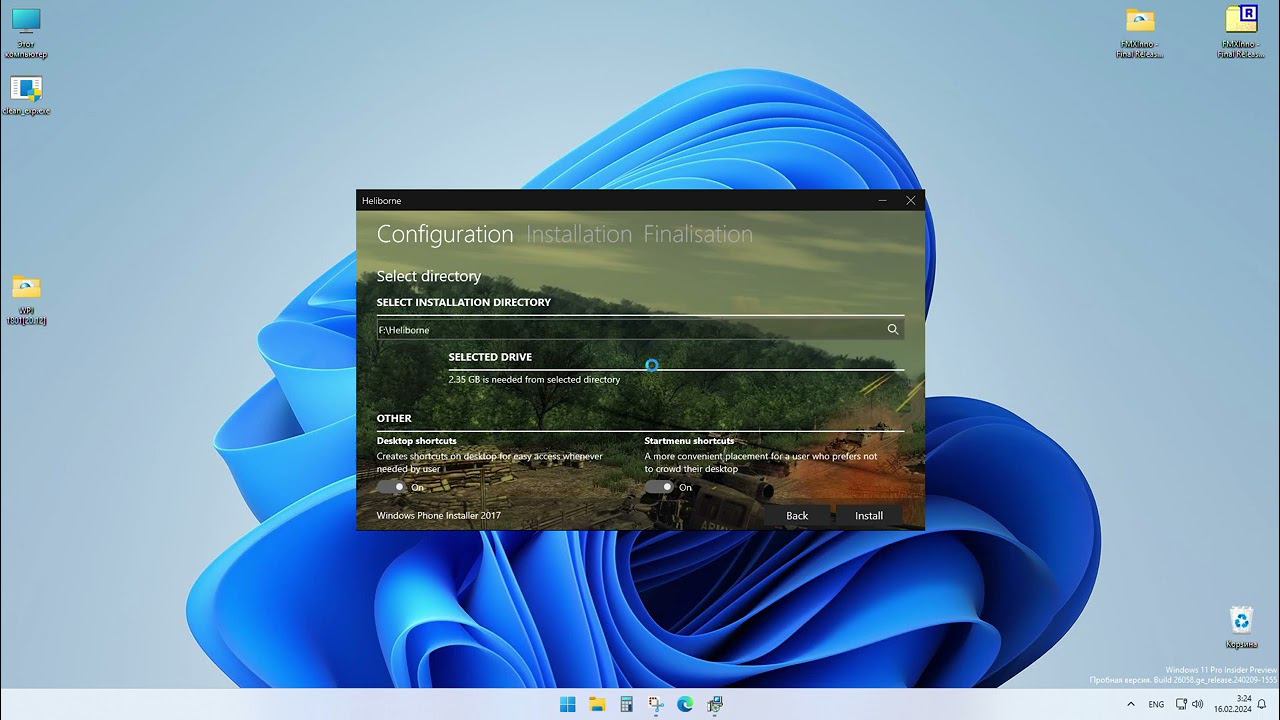Click the 'SELECTED DRIVE' label

click(490, 357)
